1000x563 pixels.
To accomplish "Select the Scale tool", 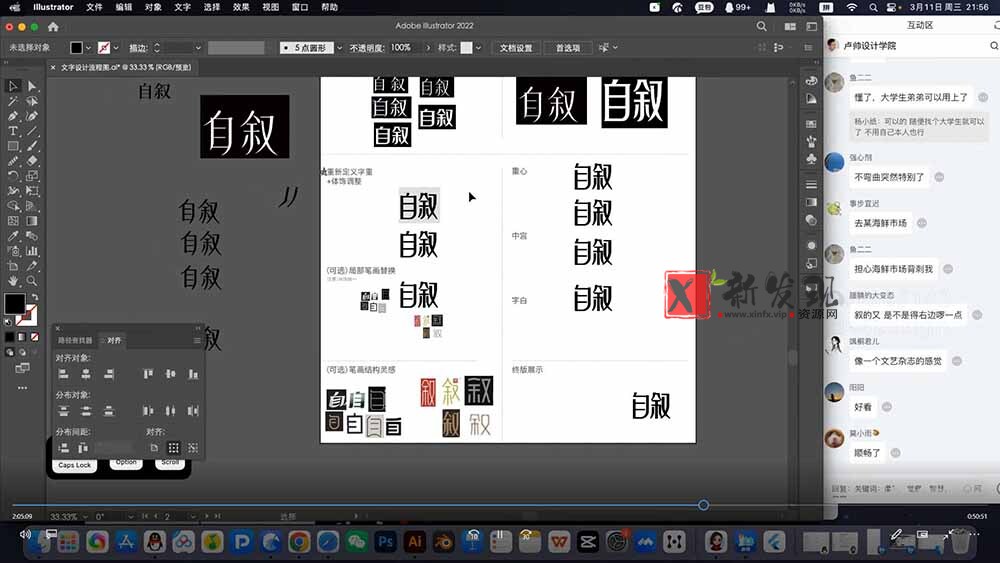I will (x=32, y=175).
